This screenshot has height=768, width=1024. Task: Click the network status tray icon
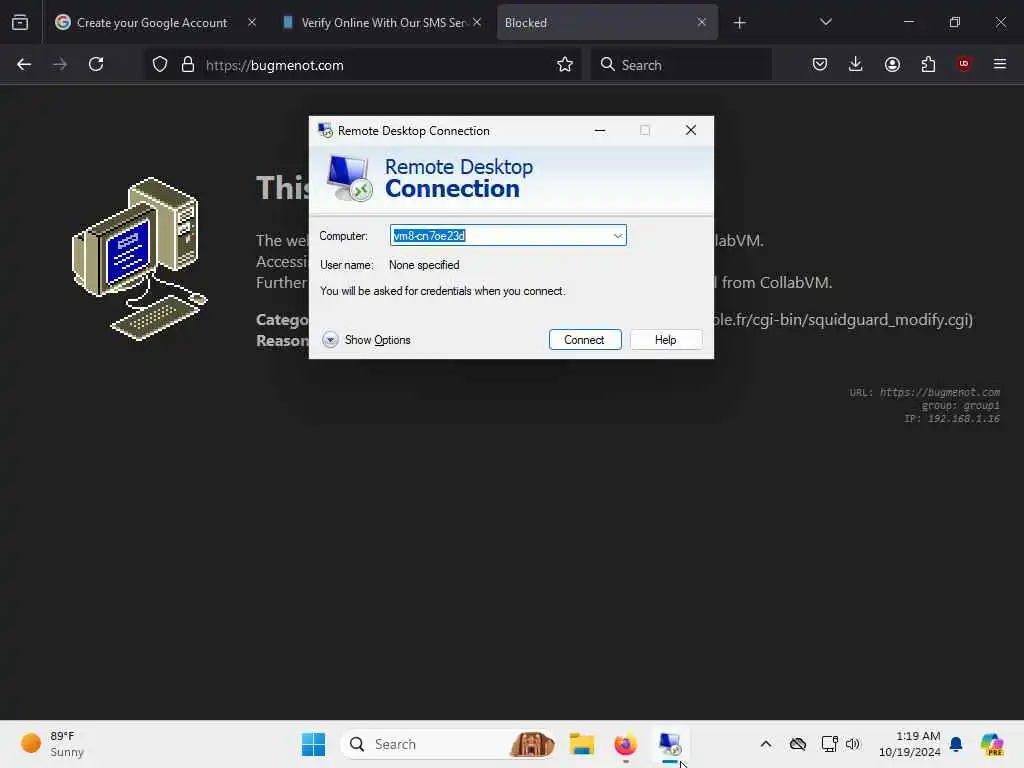pos(829,744)
